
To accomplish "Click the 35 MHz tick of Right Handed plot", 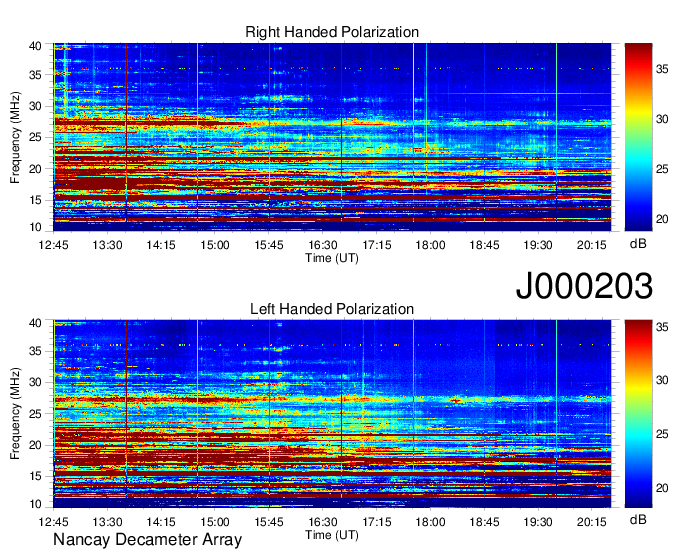I will 36,75.
